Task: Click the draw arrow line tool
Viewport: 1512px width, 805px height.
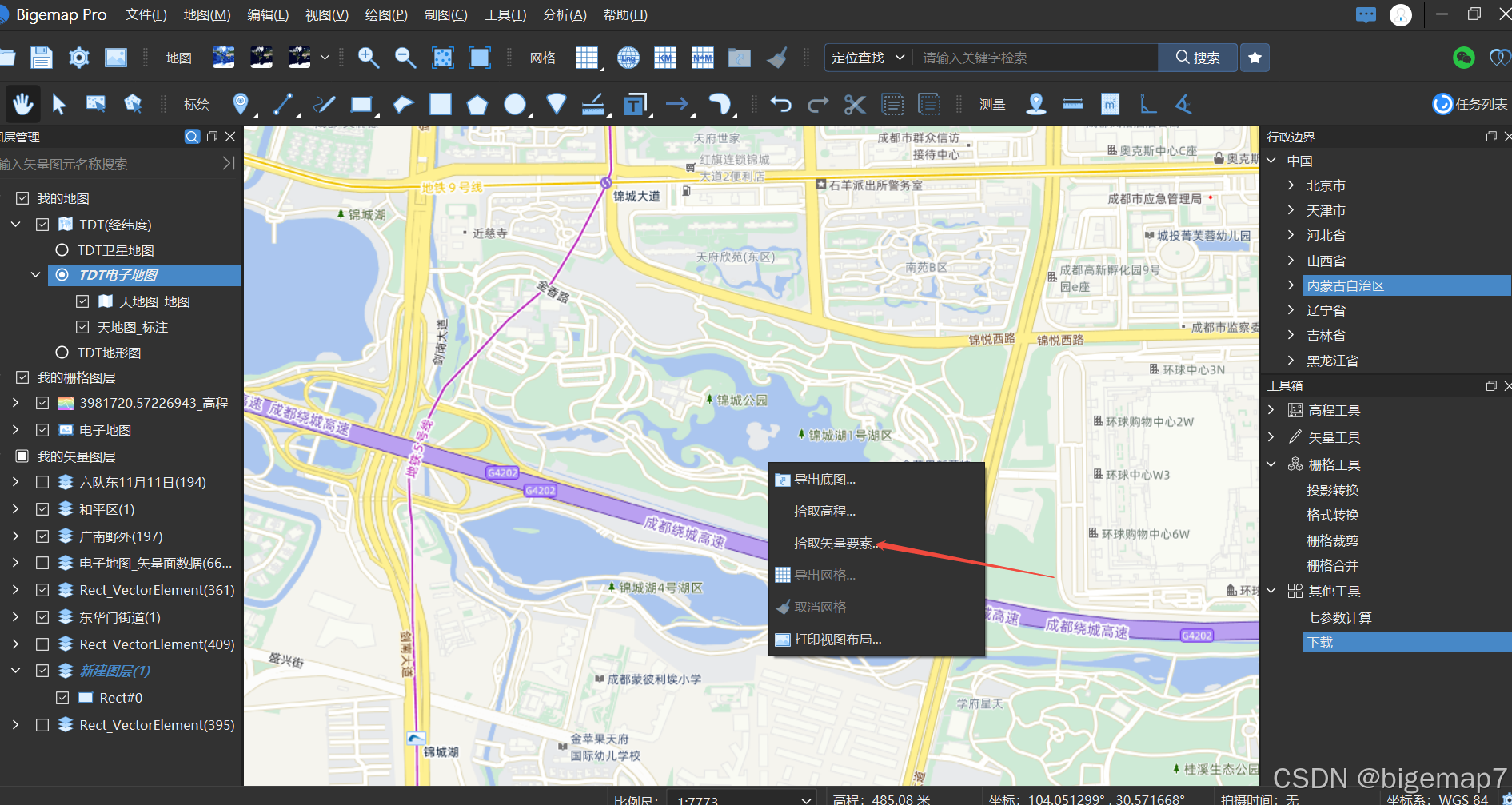Action: [676, 104]
